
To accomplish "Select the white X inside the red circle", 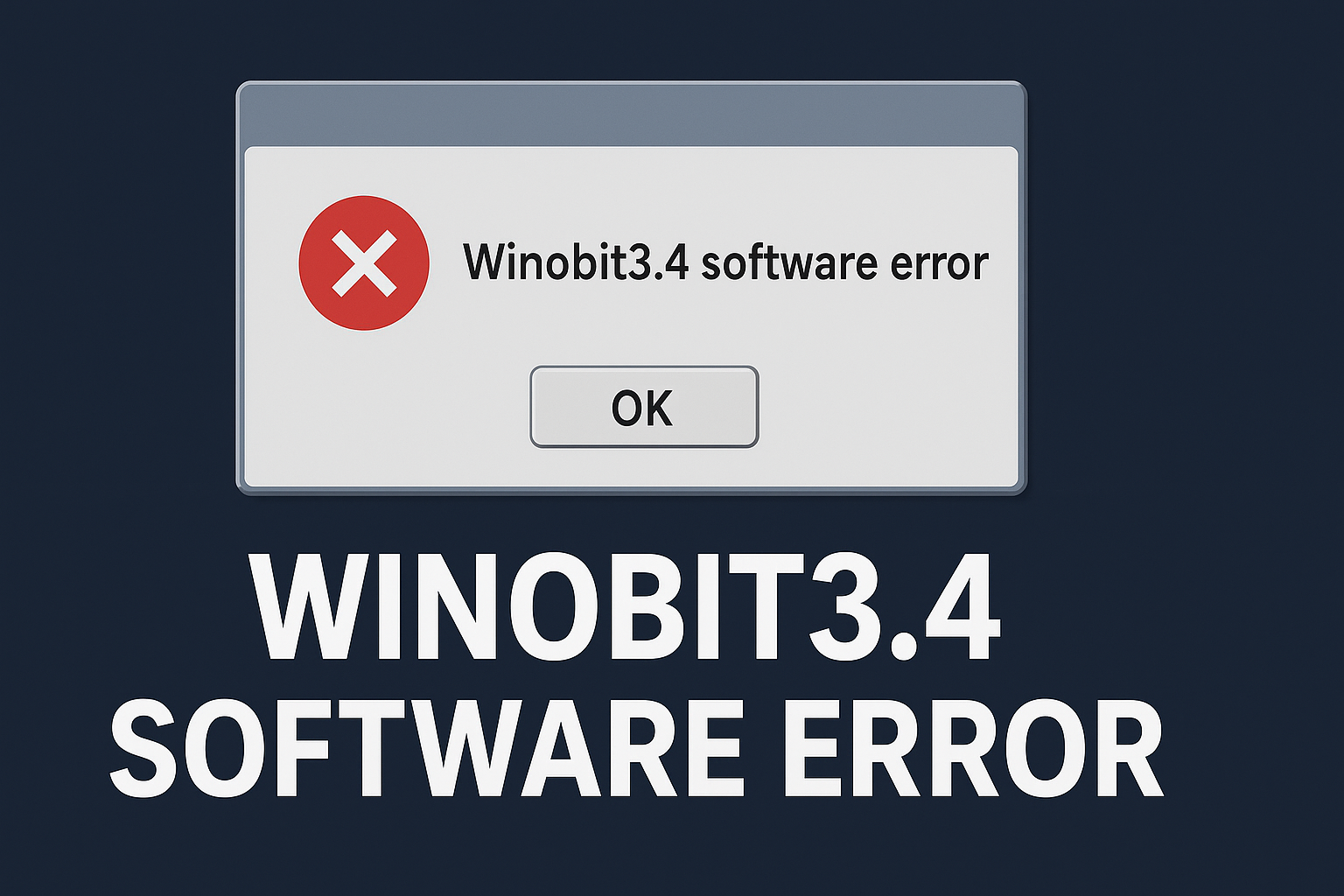I will pos(364,262).
